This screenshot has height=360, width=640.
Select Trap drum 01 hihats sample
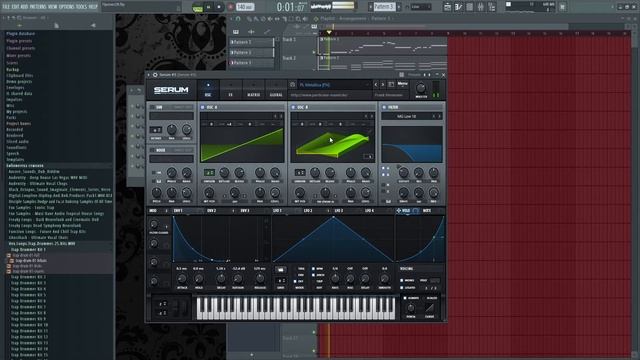pos(30,260)
